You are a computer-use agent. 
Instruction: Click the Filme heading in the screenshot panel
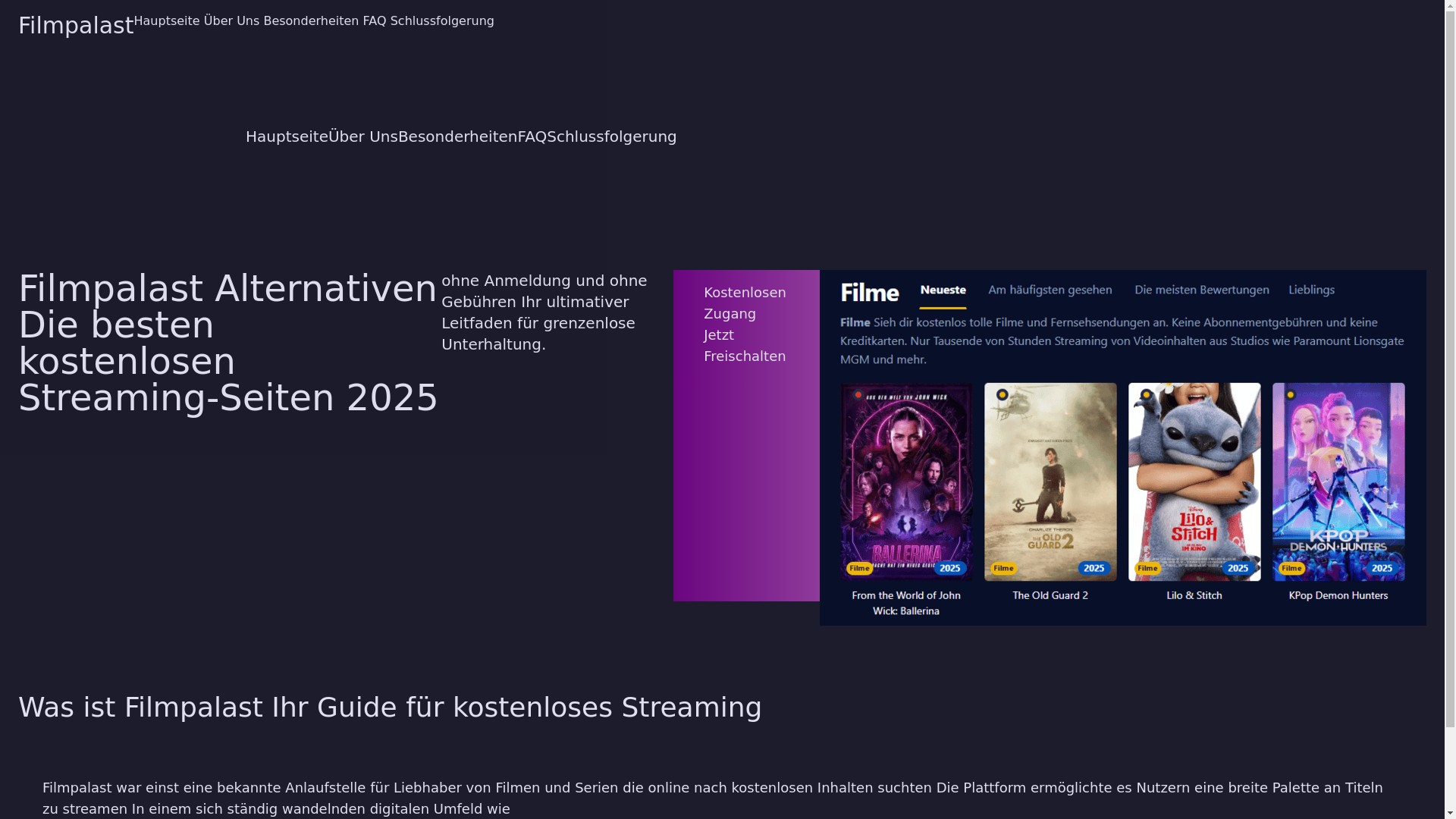[870, 292]
